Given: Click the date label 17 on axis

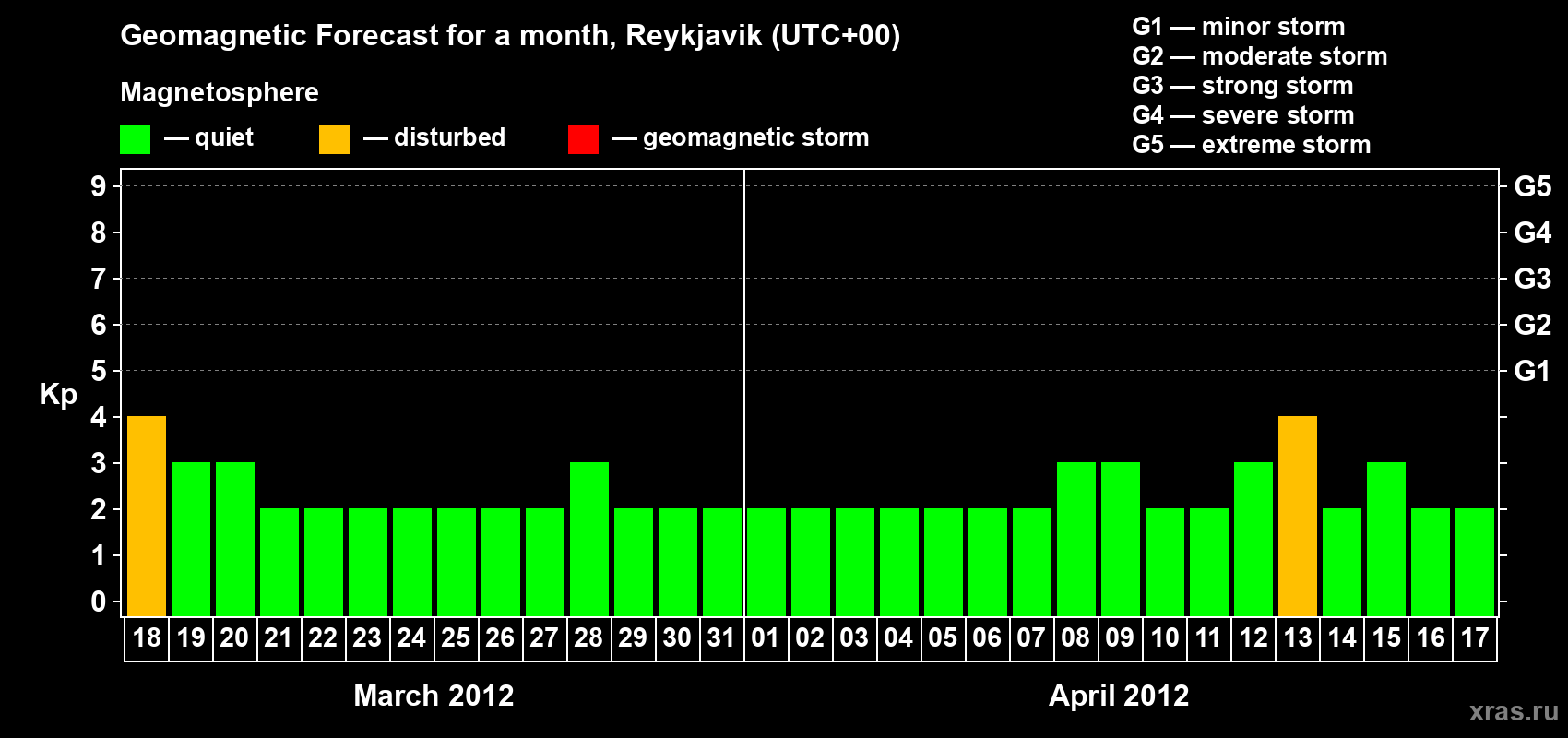Looking at the screenshot, I should coord(1475,638).
